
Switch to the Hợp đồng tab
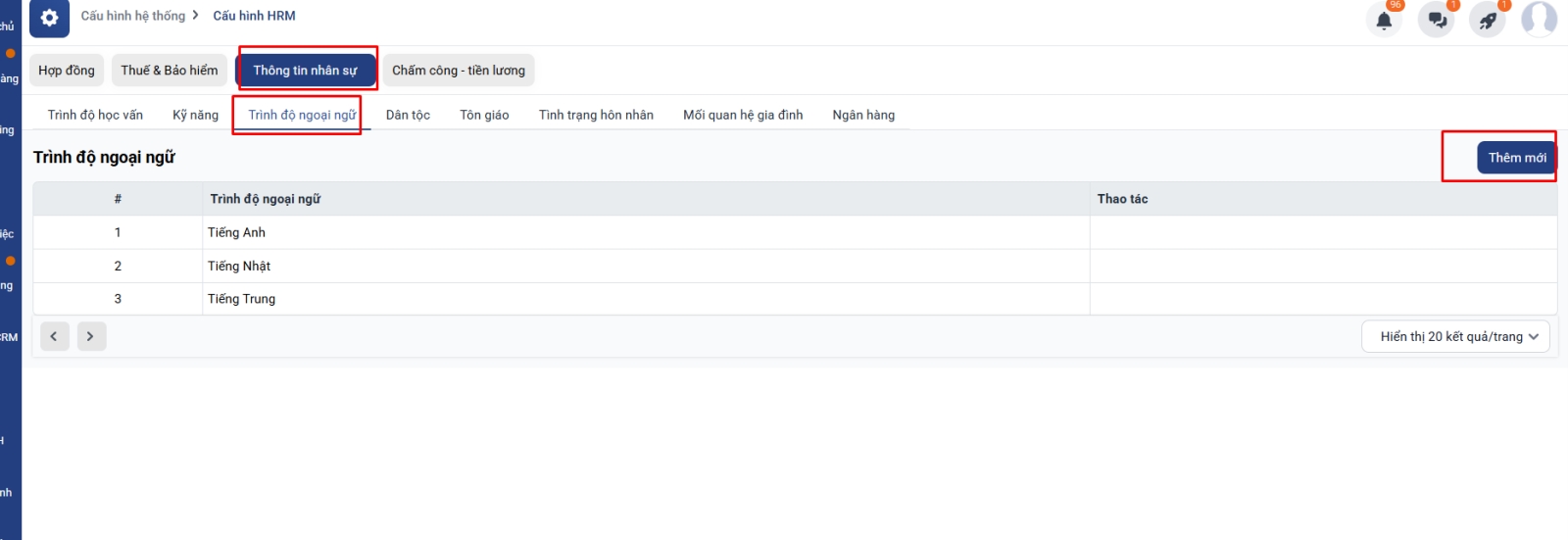coord(67,71)
